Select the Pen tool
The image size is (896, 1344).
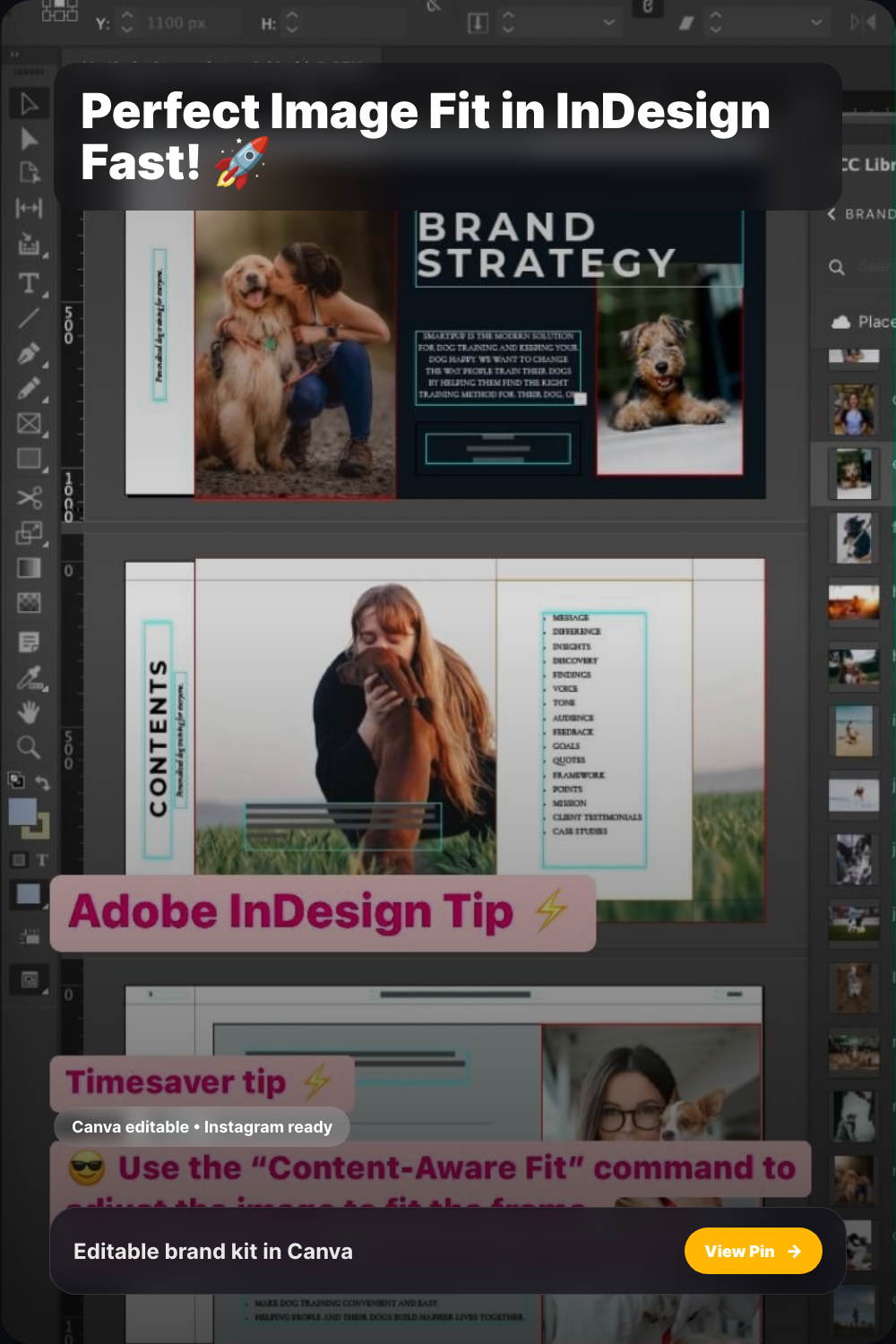29,353
